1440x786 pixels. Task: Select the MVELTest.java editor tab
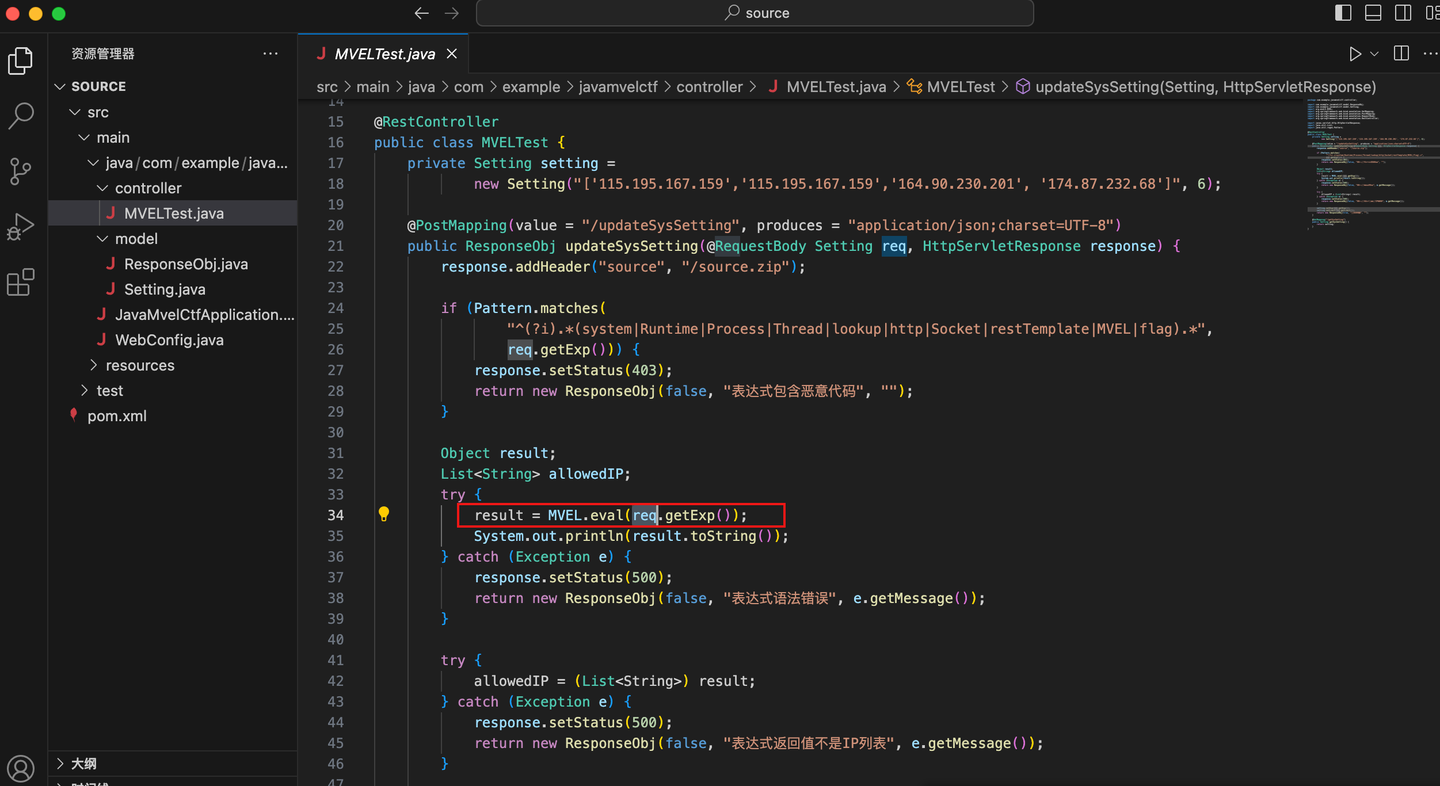383,53
